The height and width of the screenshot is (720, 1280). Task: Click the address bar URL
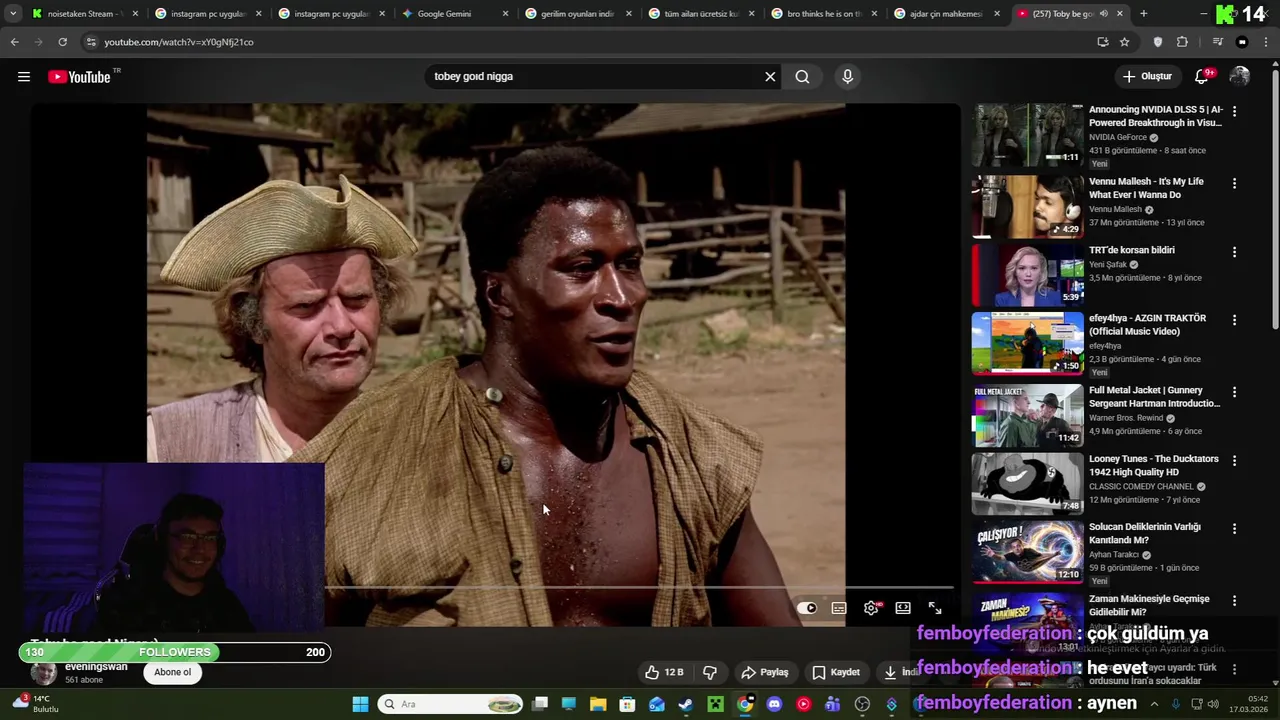click(x=179, y=42)
